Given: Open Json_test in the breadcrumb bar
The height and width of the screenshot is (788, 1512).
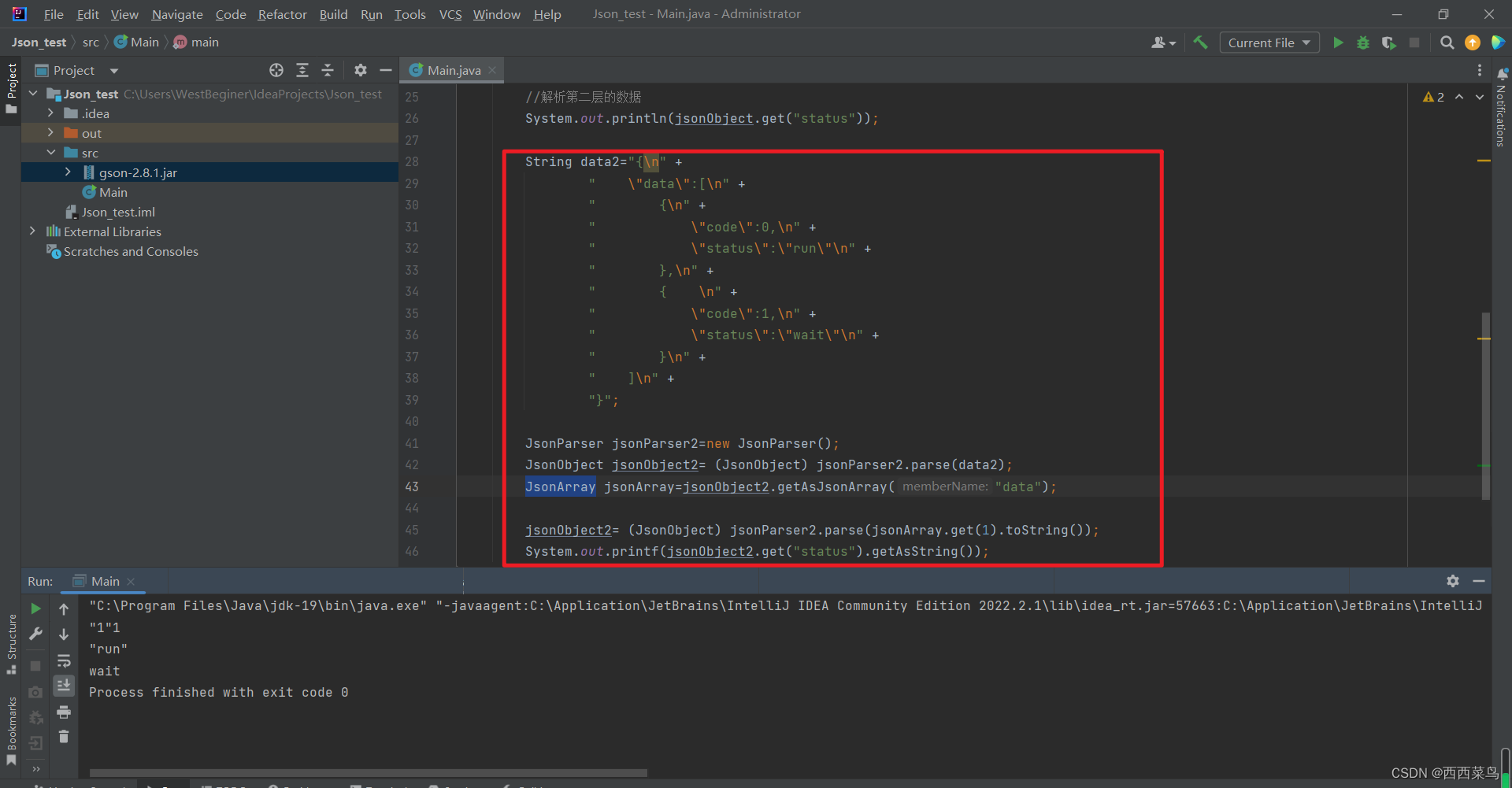Looking at the screenshot, I should point(38,42).
